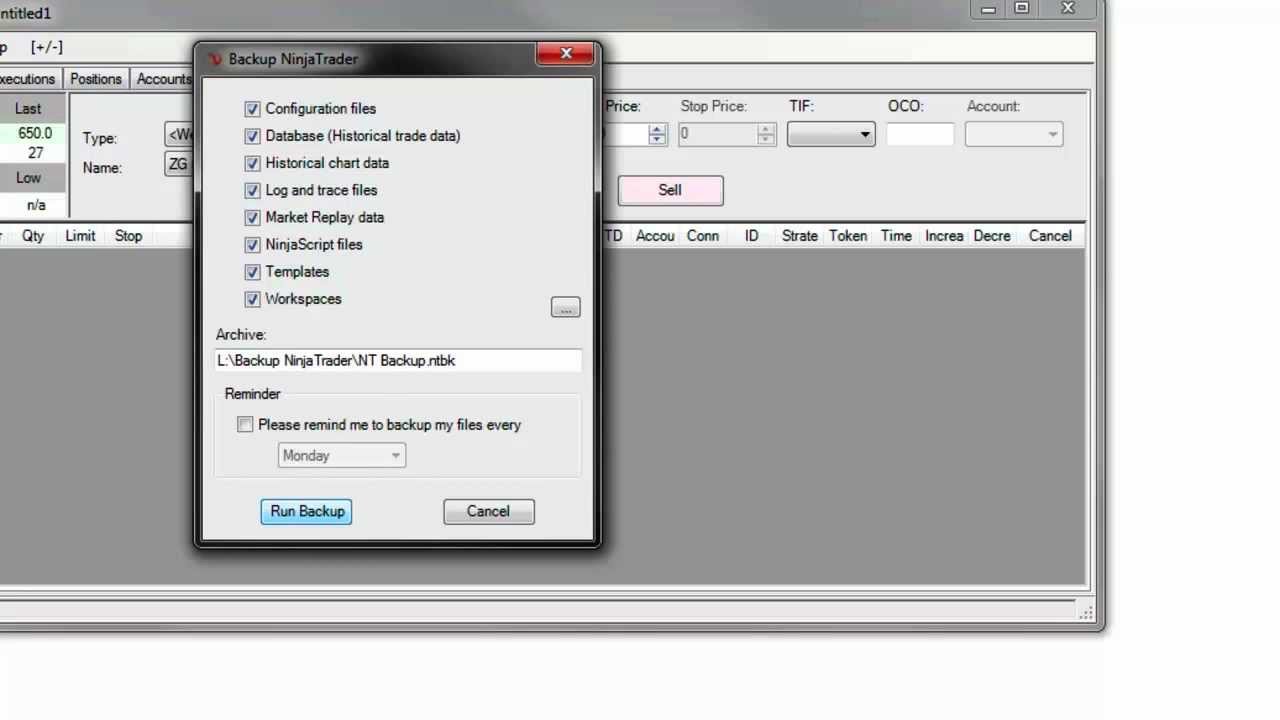Image resolution: width=1280 pixels, height=720 pixels.
Task: Uncheck the Configuration files checkbox
Action: [x=252, y=109]
